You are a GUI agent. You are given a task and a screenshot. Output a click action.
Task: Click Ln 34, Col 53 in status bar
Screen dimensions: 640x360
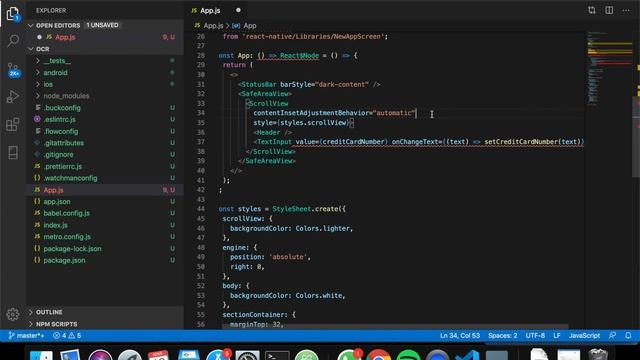coord(460,336)
